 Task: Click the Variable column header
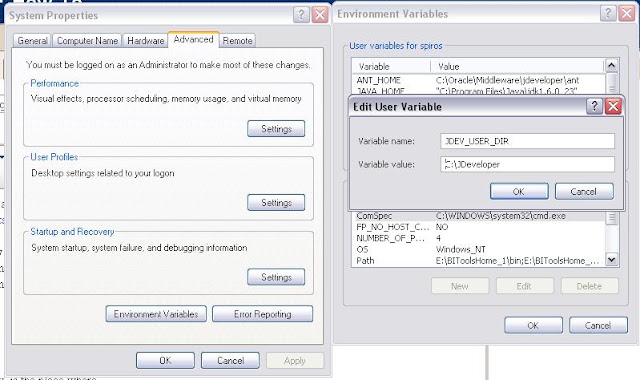391,66
